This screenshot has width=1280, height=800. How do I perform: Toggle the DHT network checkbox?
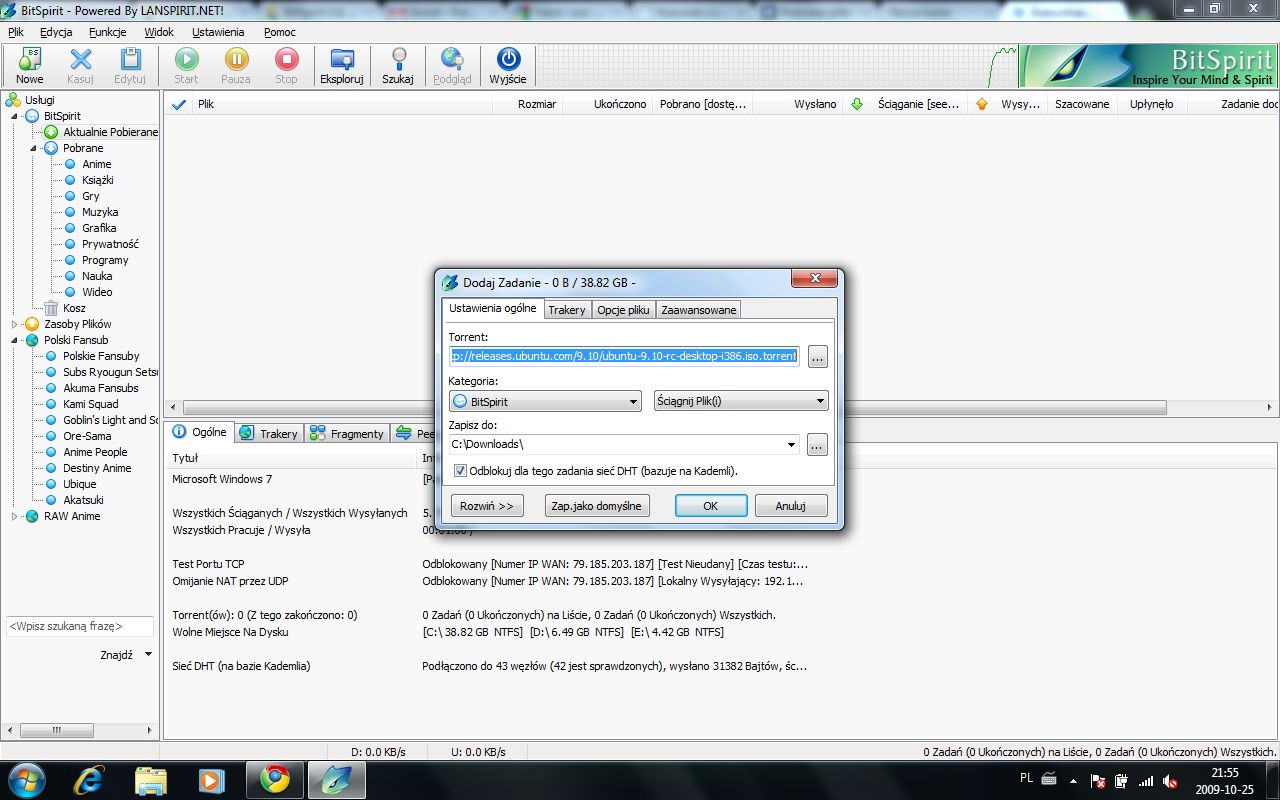(461, 470)
